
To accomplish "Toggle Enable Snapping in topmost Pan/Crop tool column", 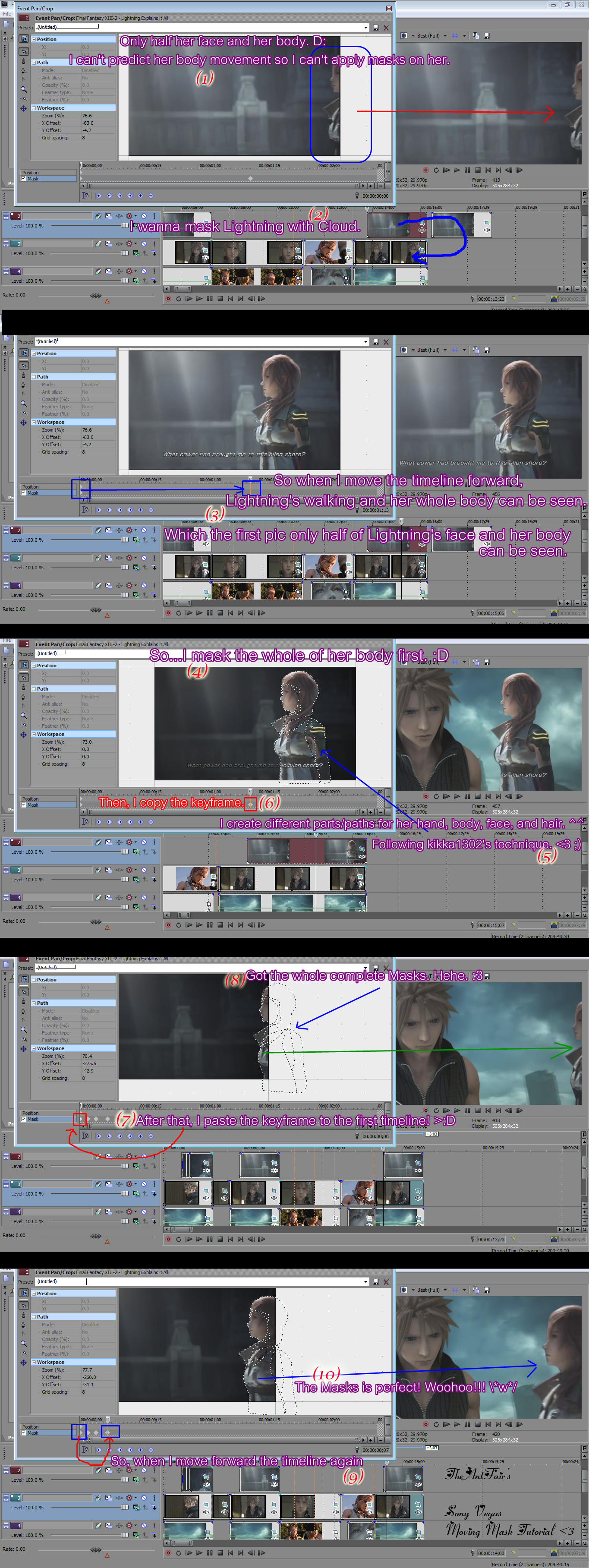I will [24, 99].
